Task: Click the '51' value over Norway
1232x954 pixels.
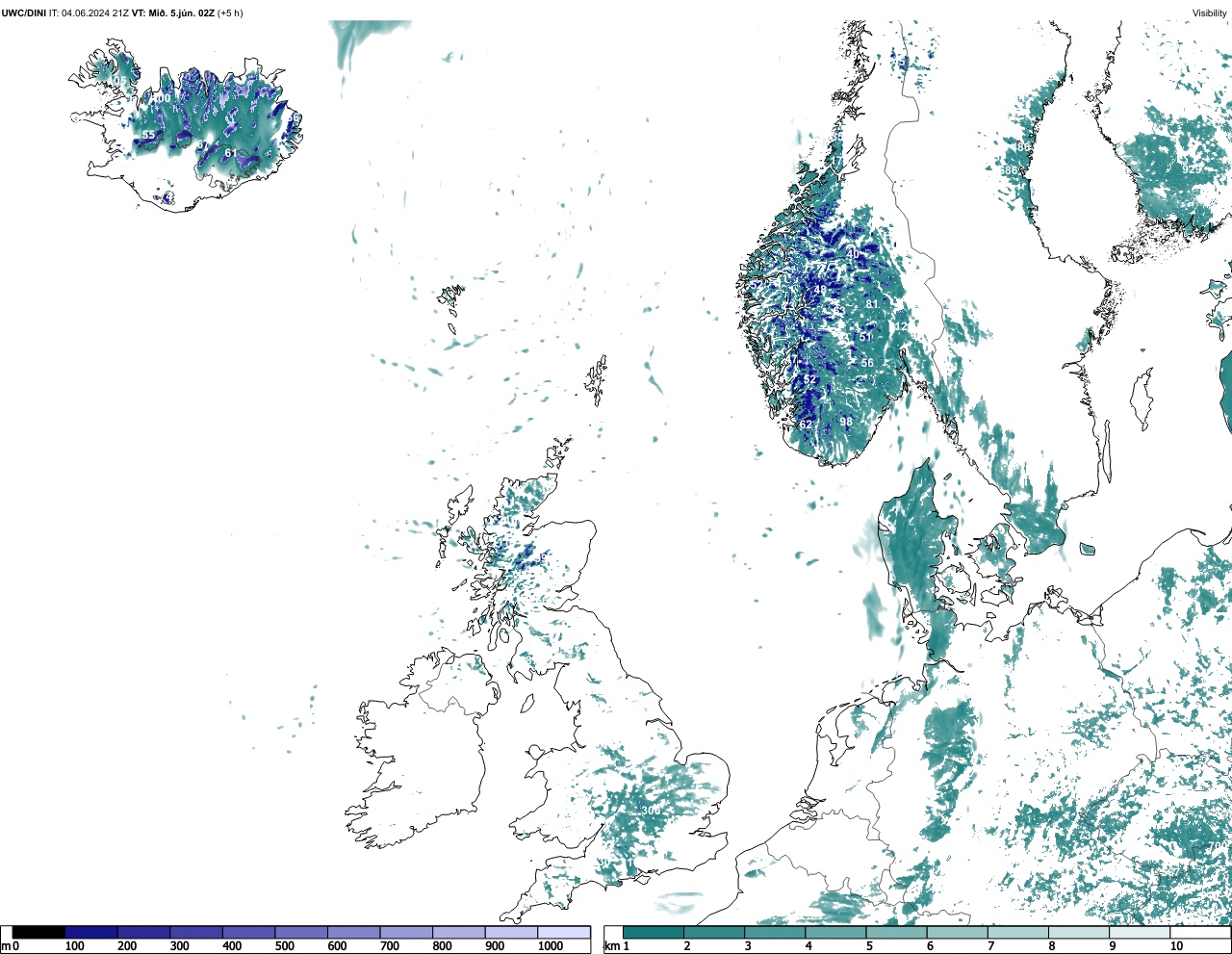Action: pos(866,337)
